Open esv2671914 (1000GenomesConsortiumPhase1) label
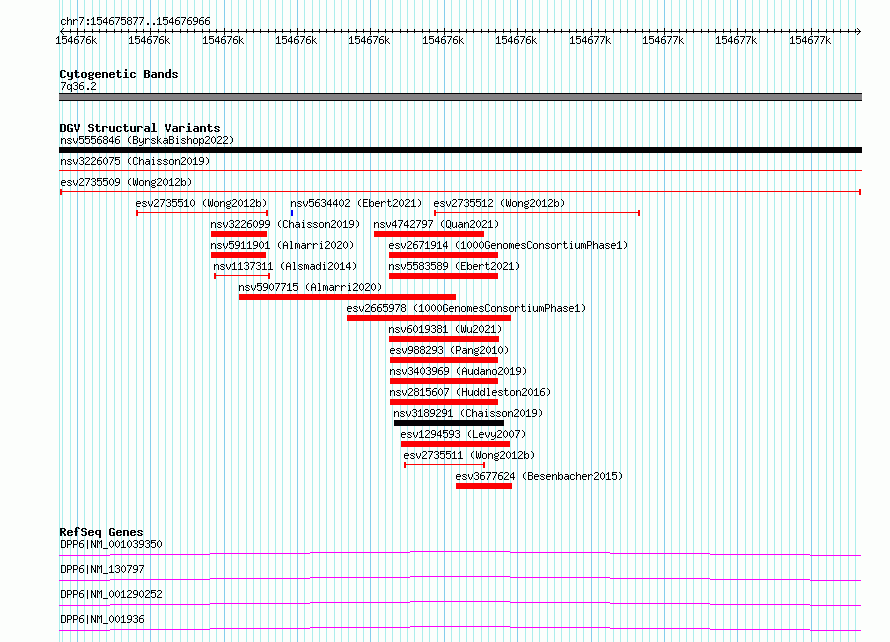This screenshot has width=890, height=642. pyautogui.click(x=508, y=245)
